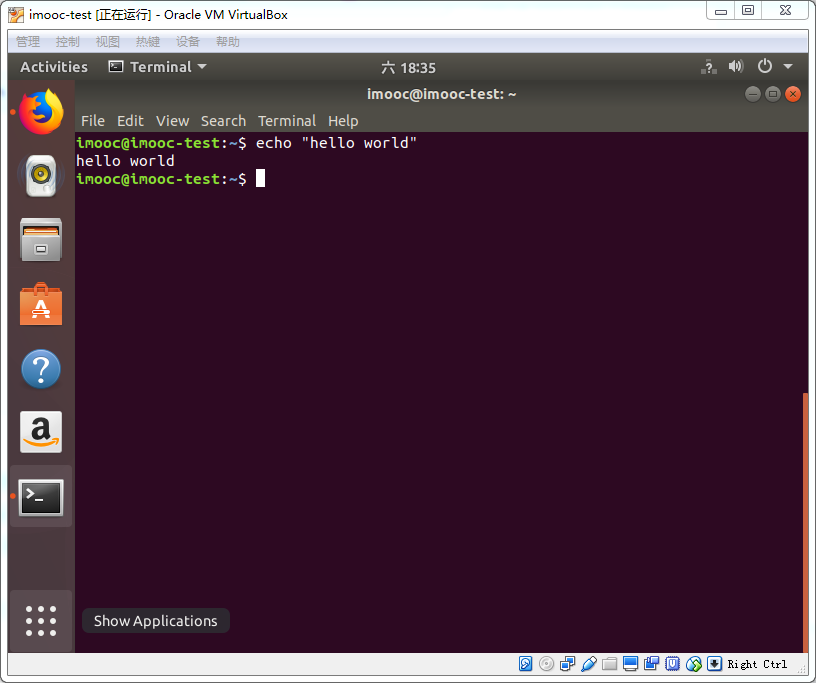The height and width of the screenshot is (683, 816).
Task: Click the Show Applications grid icon
Action: 41,621
